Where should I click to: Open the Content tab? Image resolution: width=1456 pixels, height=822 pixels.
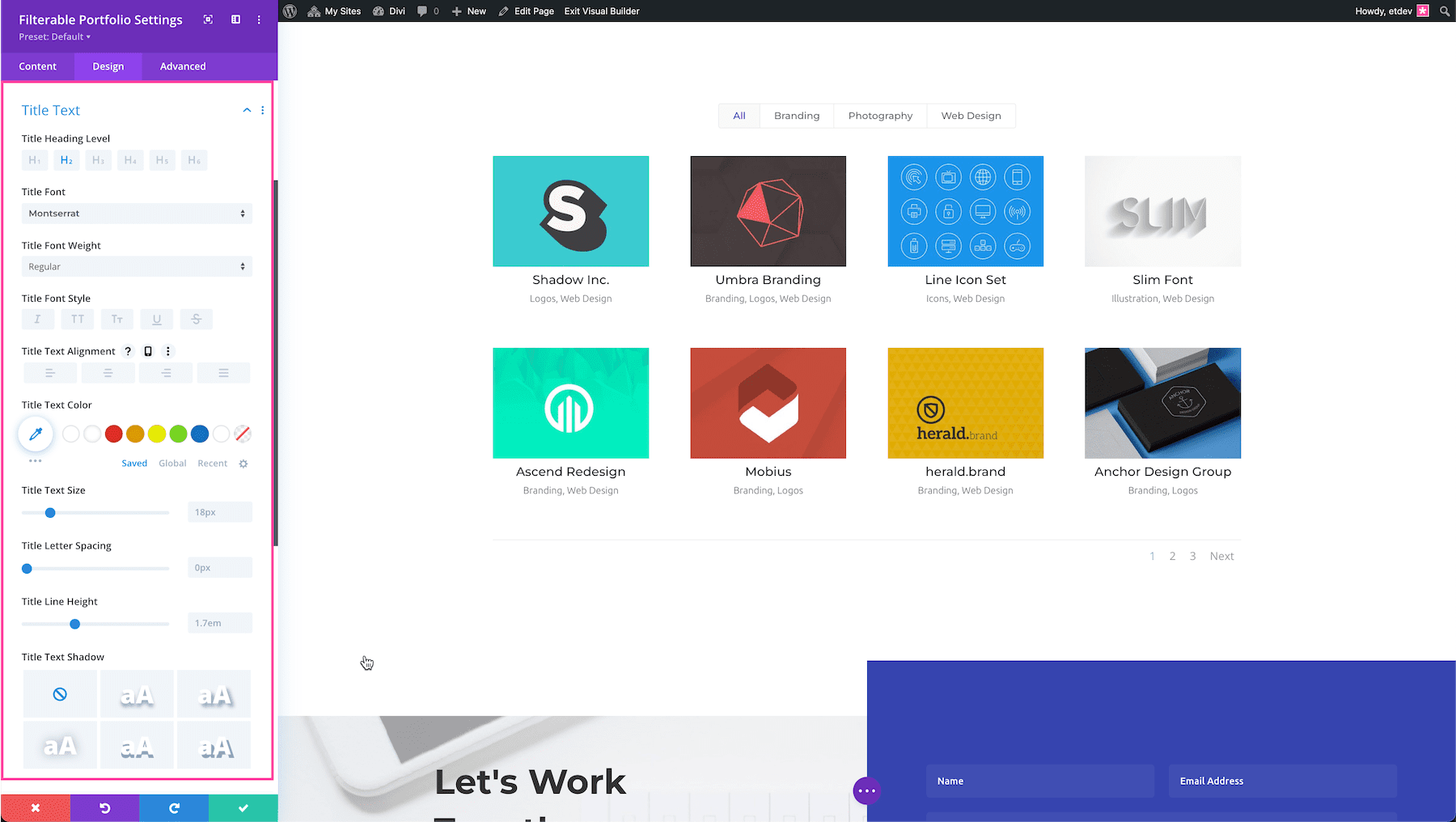37,66
